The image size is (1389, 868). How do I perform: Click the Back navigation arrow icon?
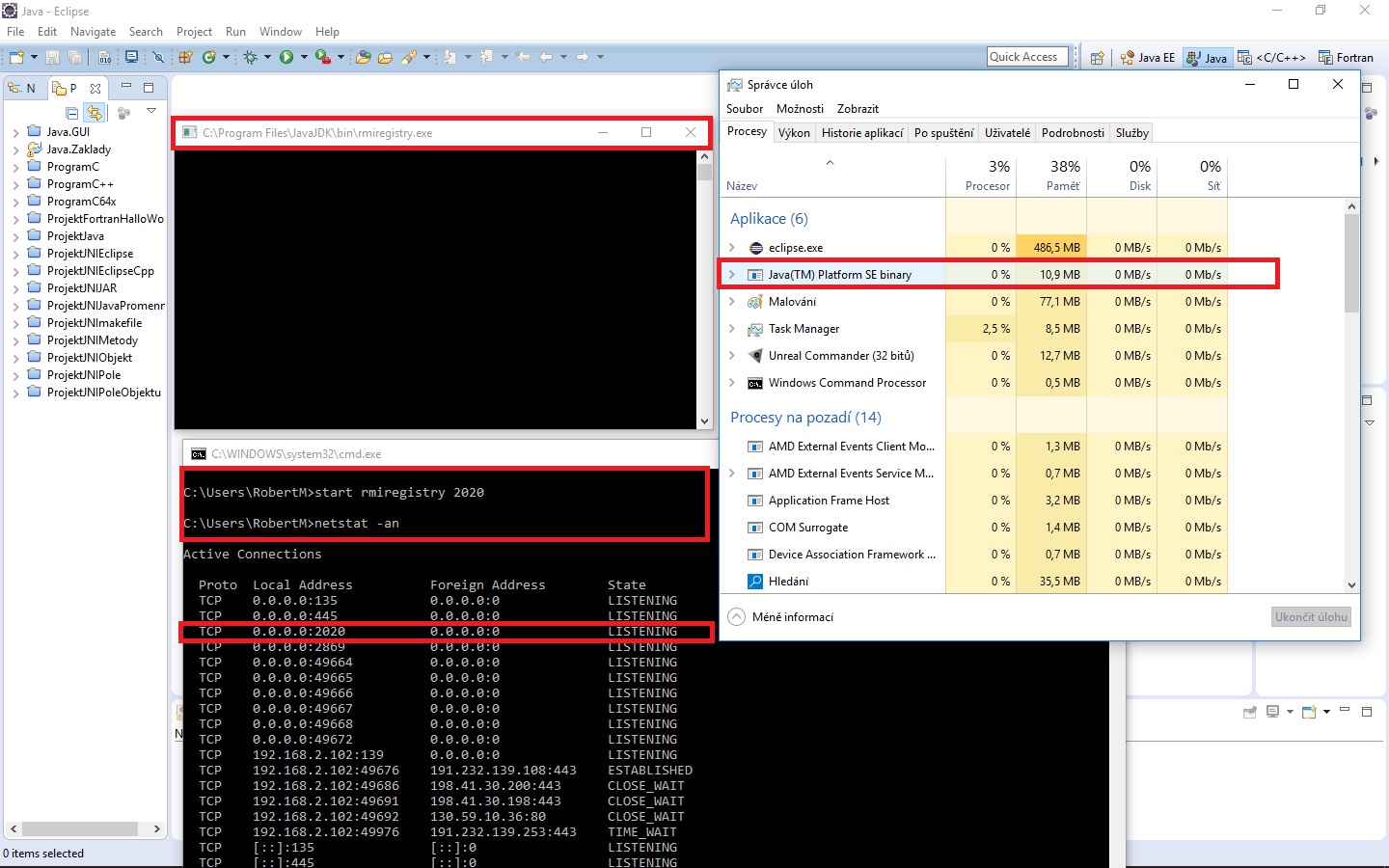pos(546,56)
